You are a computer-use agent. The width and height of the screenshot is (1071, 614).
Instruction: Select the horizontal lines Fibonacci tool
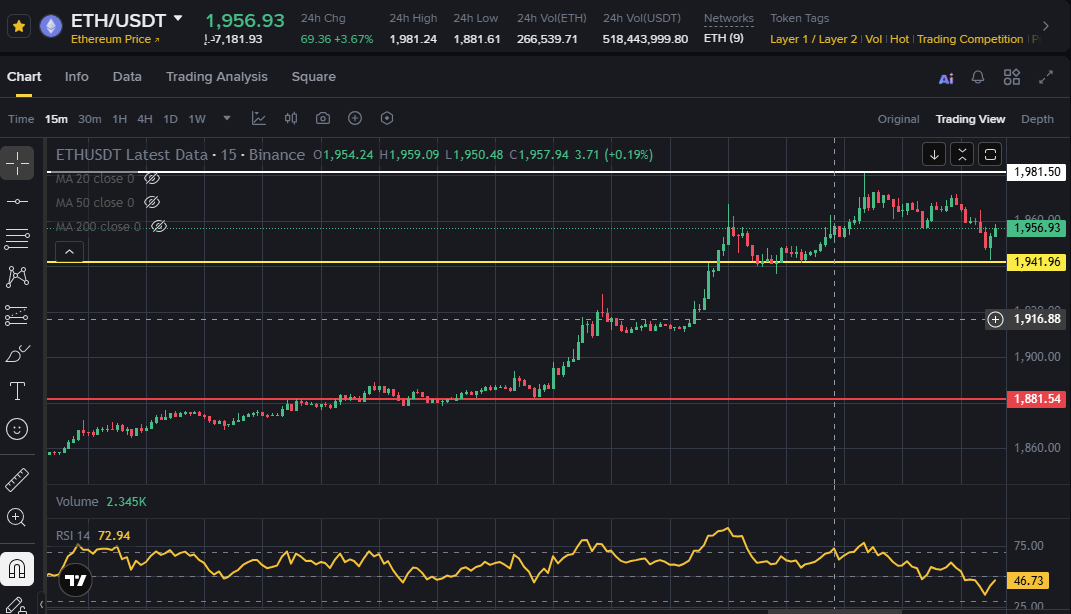click(x=17, y=239)
